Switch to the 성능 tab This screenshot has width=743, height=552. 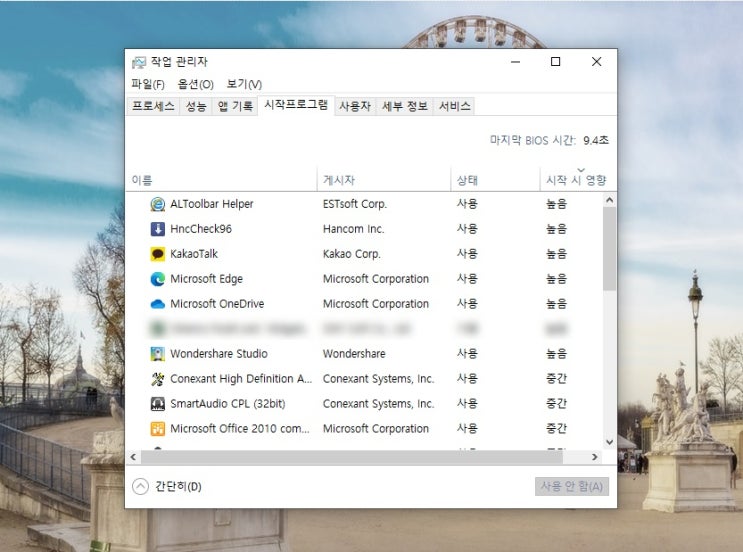click(196, 106)
